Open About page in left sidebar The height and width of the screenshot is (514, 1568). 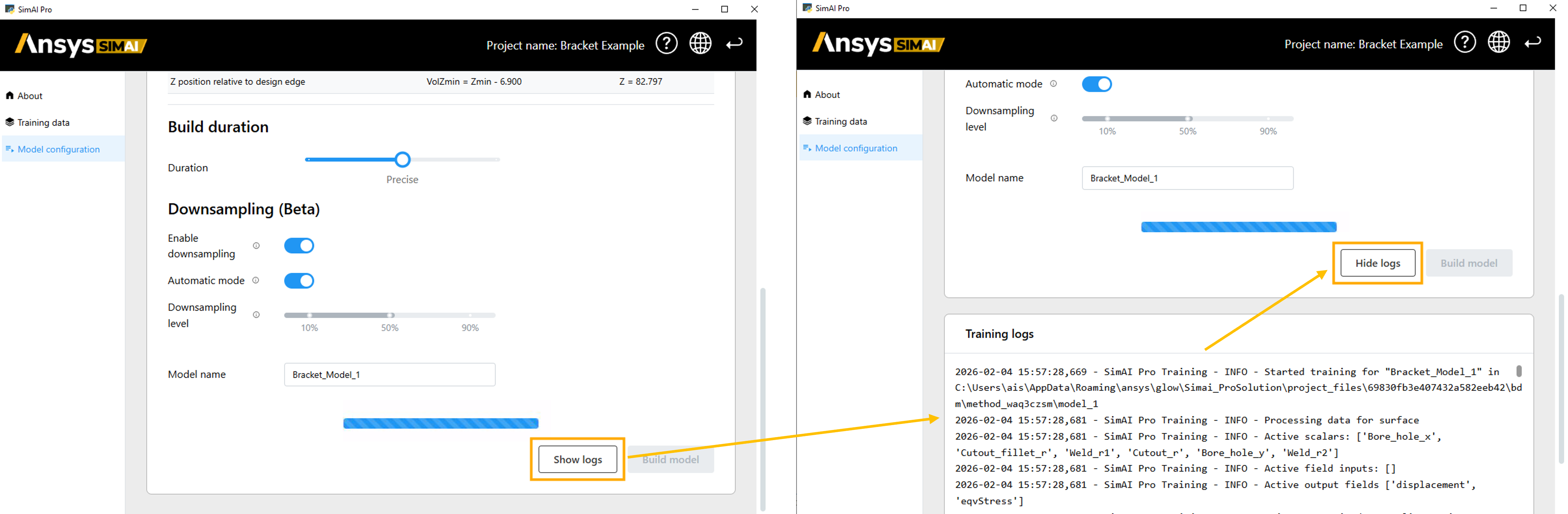30,96
